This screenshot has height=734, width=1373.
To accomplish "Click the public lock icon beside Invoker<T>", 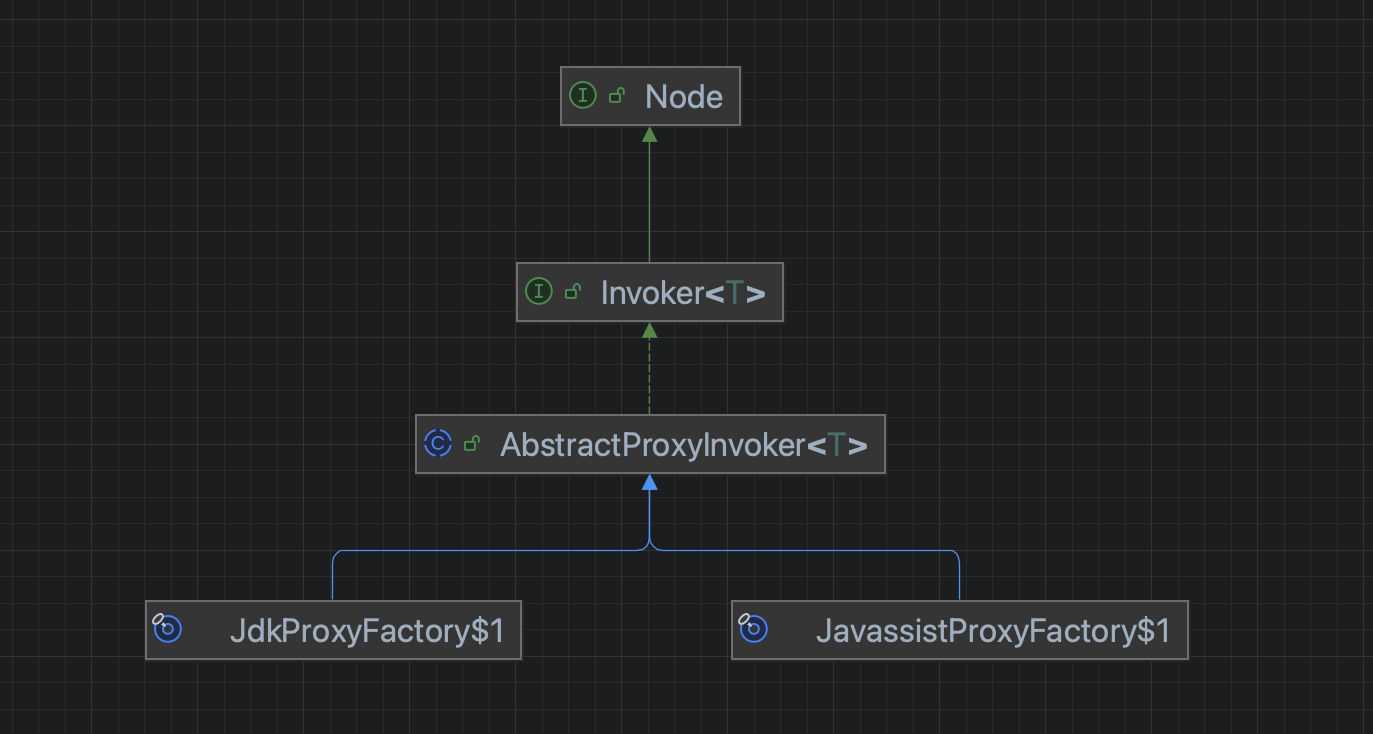I will (574, 292).
